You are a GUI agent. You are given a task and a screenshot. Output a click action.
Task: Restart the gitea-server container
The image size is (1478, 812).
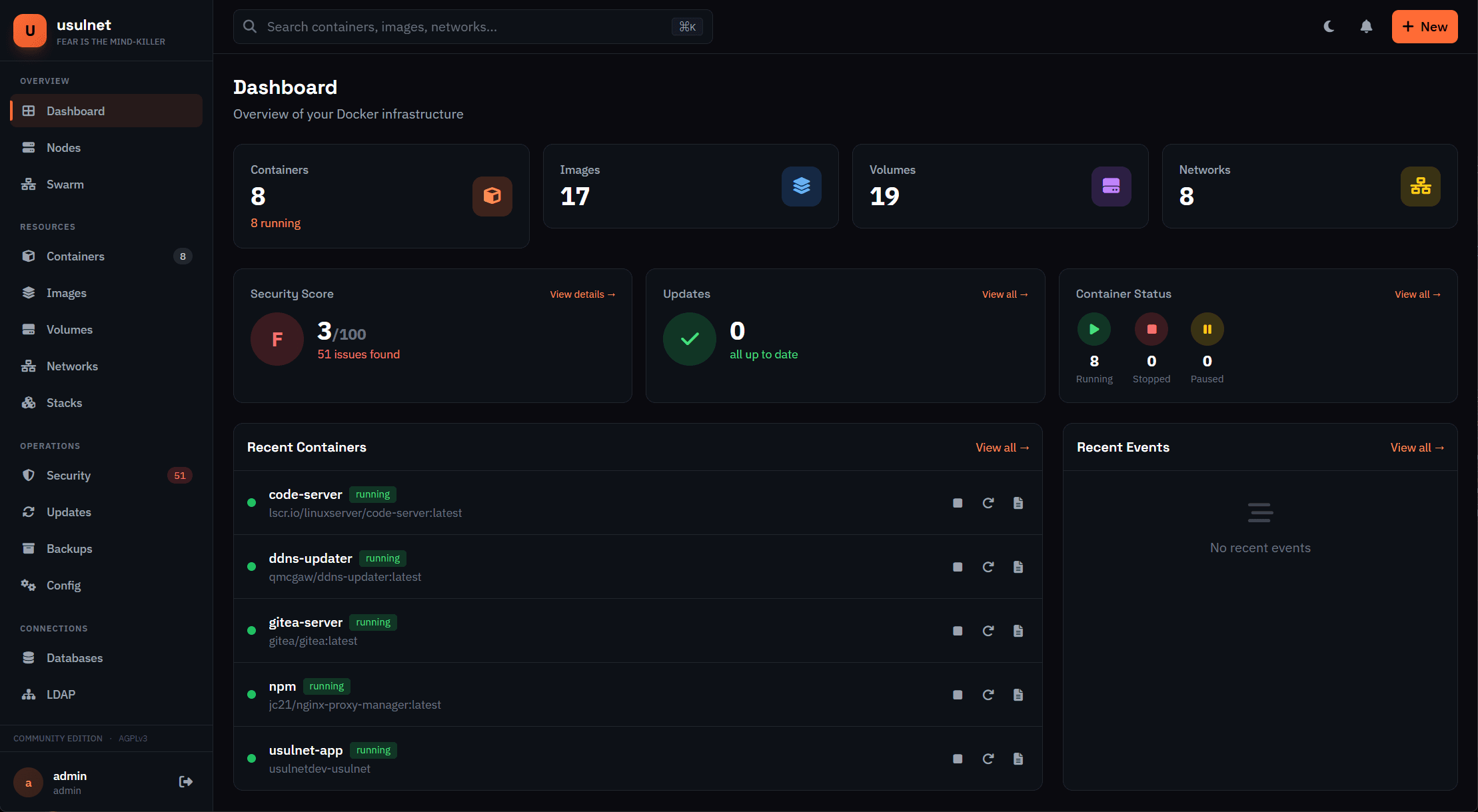pos(988,631)
